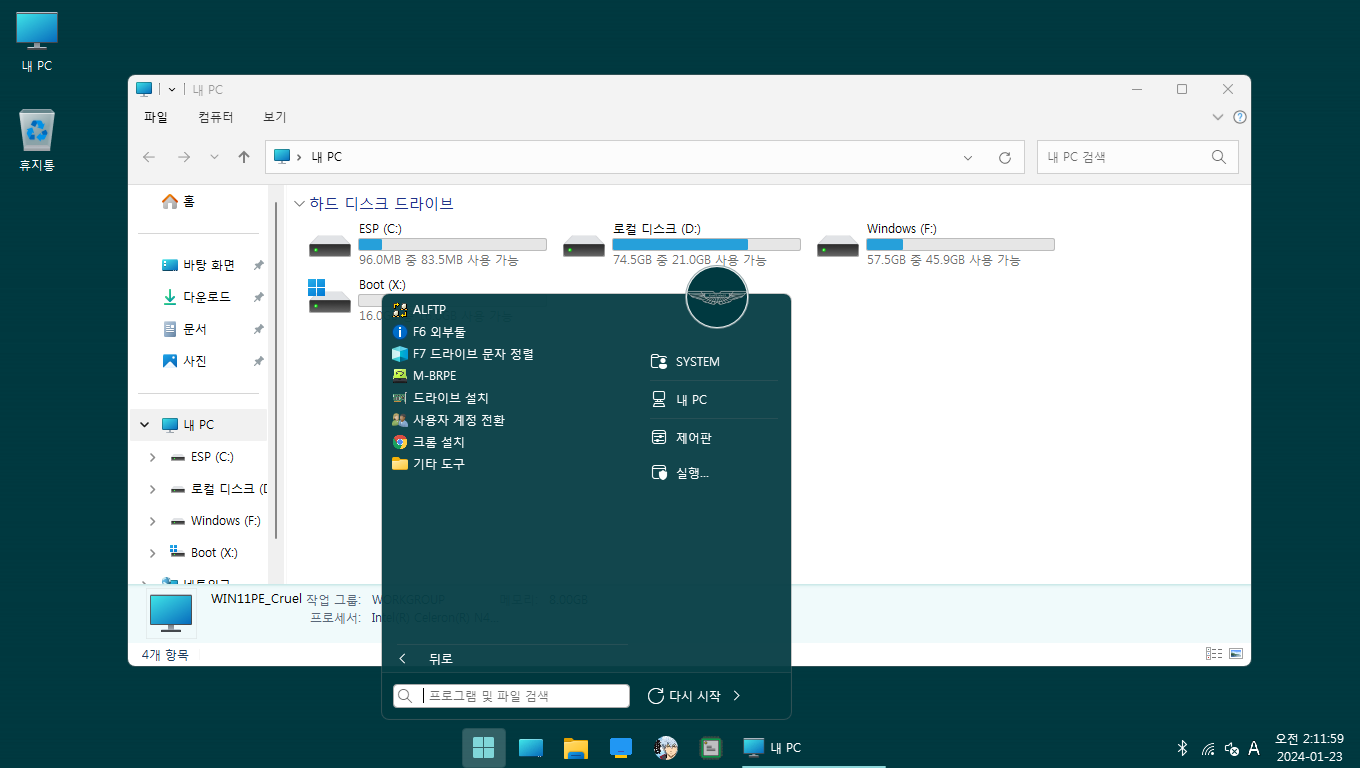Open the green-bordered chip taskbar icon

711,748
